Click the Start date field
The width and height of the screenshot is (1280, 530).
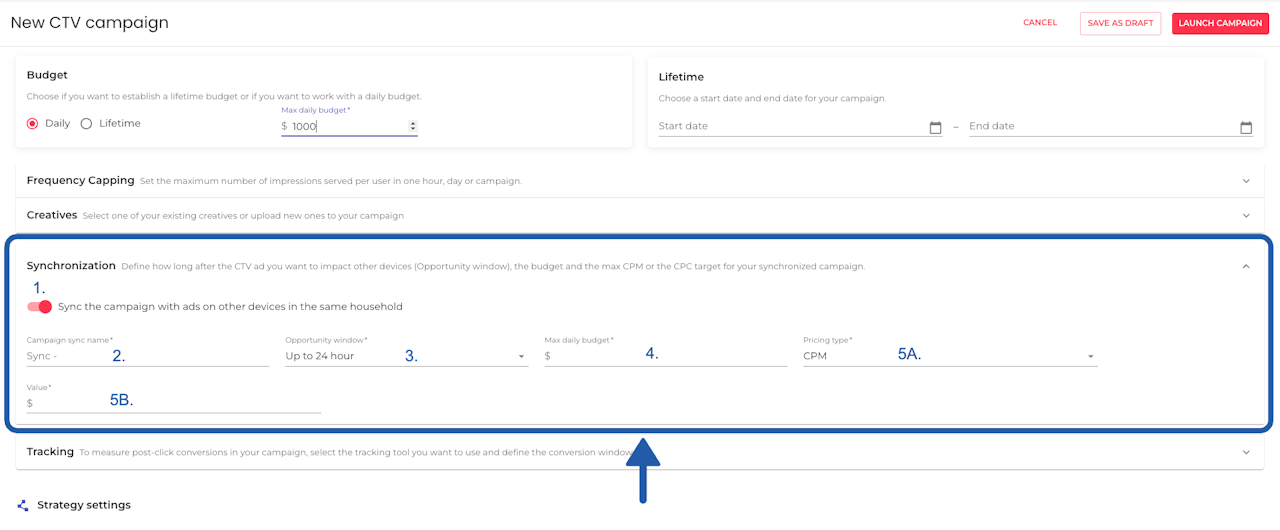click(x=790, y=127)
